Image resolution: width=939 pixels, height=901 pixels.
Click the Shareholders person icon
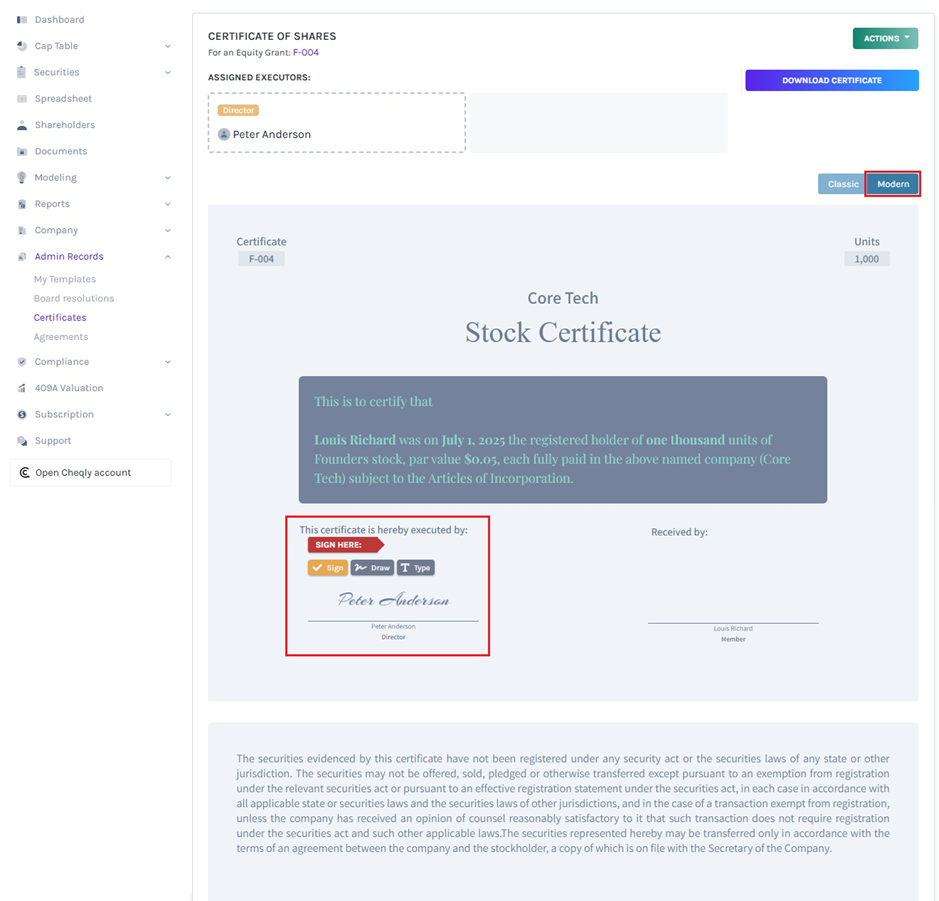(22, 125)
